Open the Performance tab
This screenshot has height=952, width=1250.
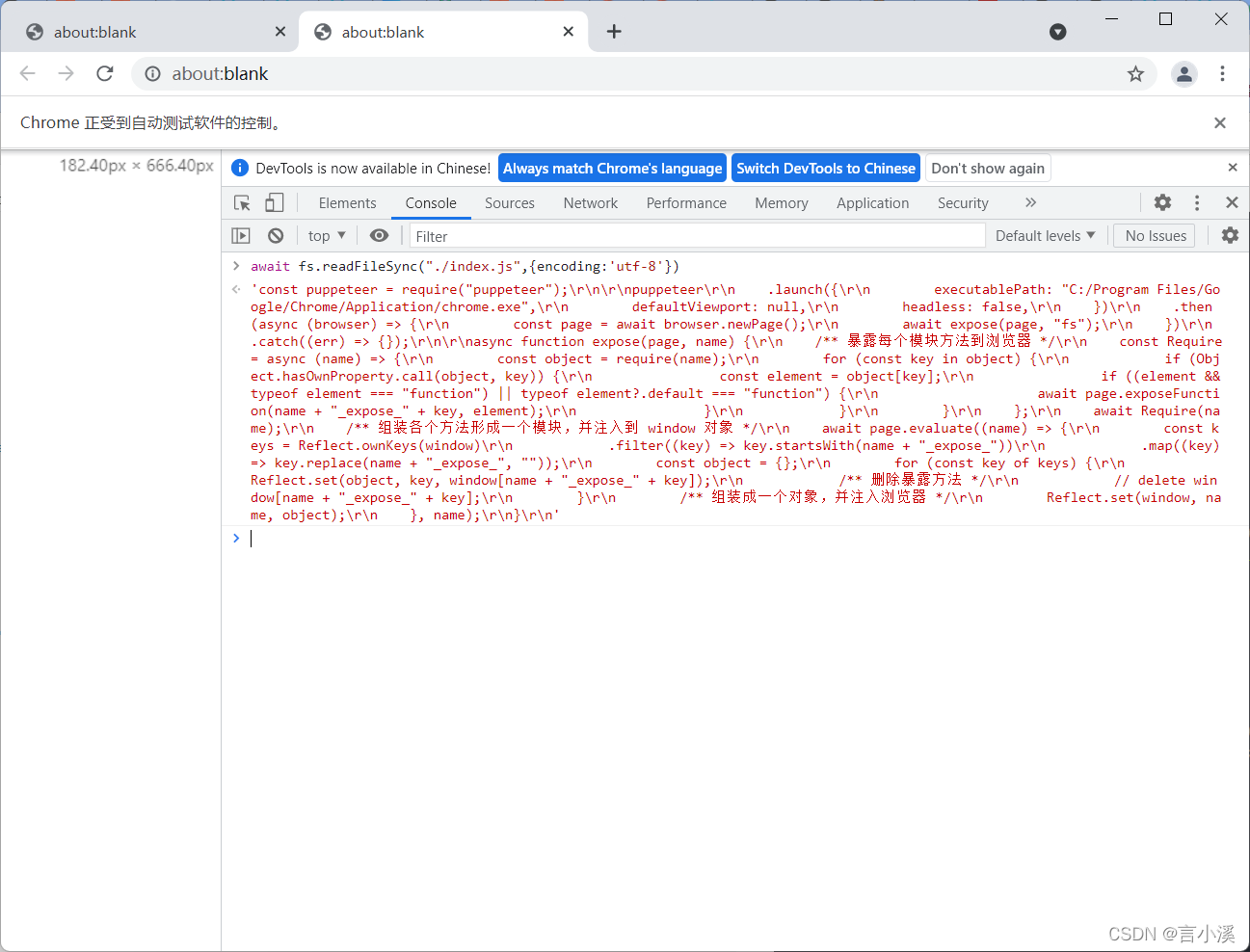pyautogui.click(x=686, y=202)
